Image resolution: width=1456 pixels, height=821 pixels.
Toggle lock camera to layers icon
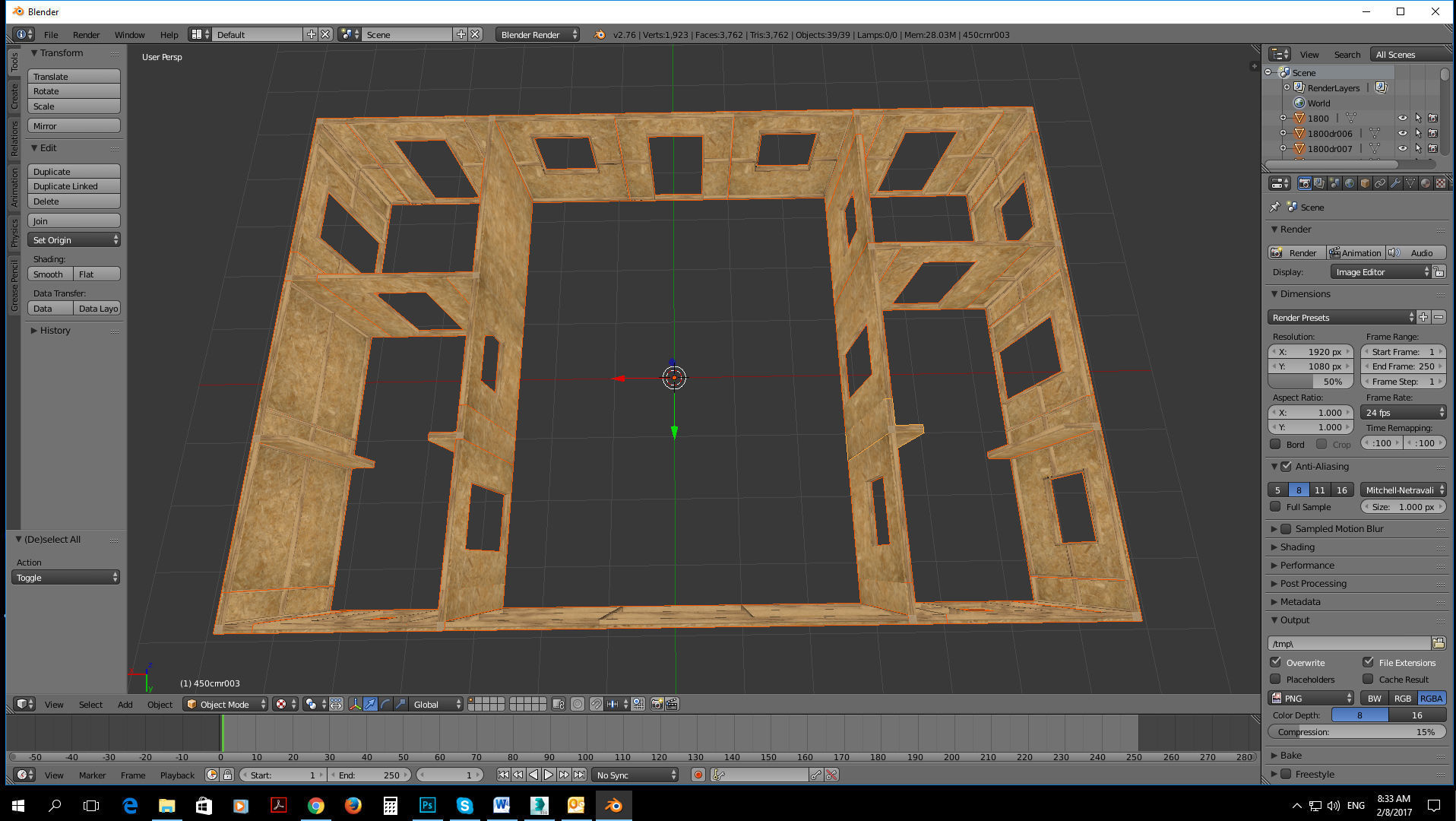tap(559, 704)
